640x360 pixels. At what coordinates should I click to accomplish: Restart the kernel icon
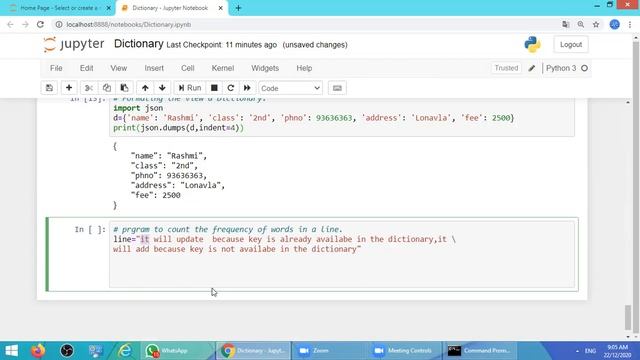231,88
